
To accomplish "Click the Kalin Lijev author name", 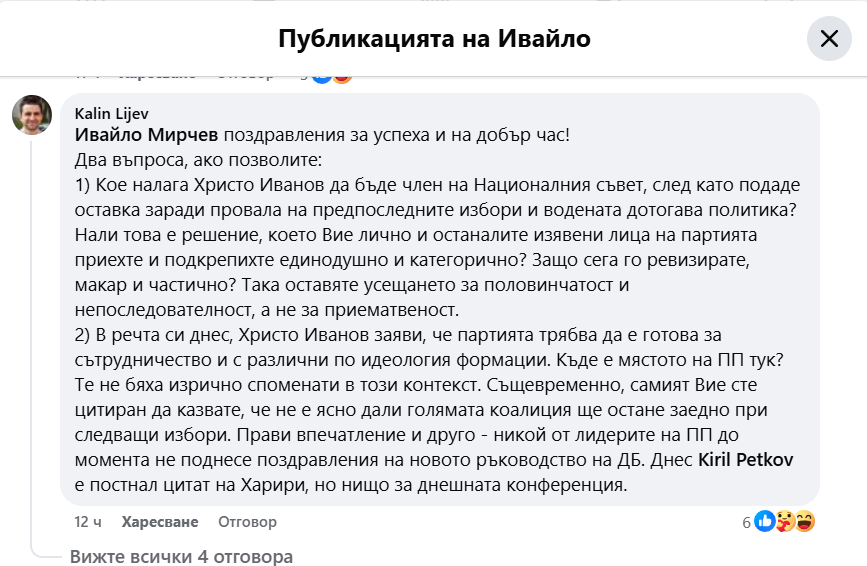I will point(112,113).
